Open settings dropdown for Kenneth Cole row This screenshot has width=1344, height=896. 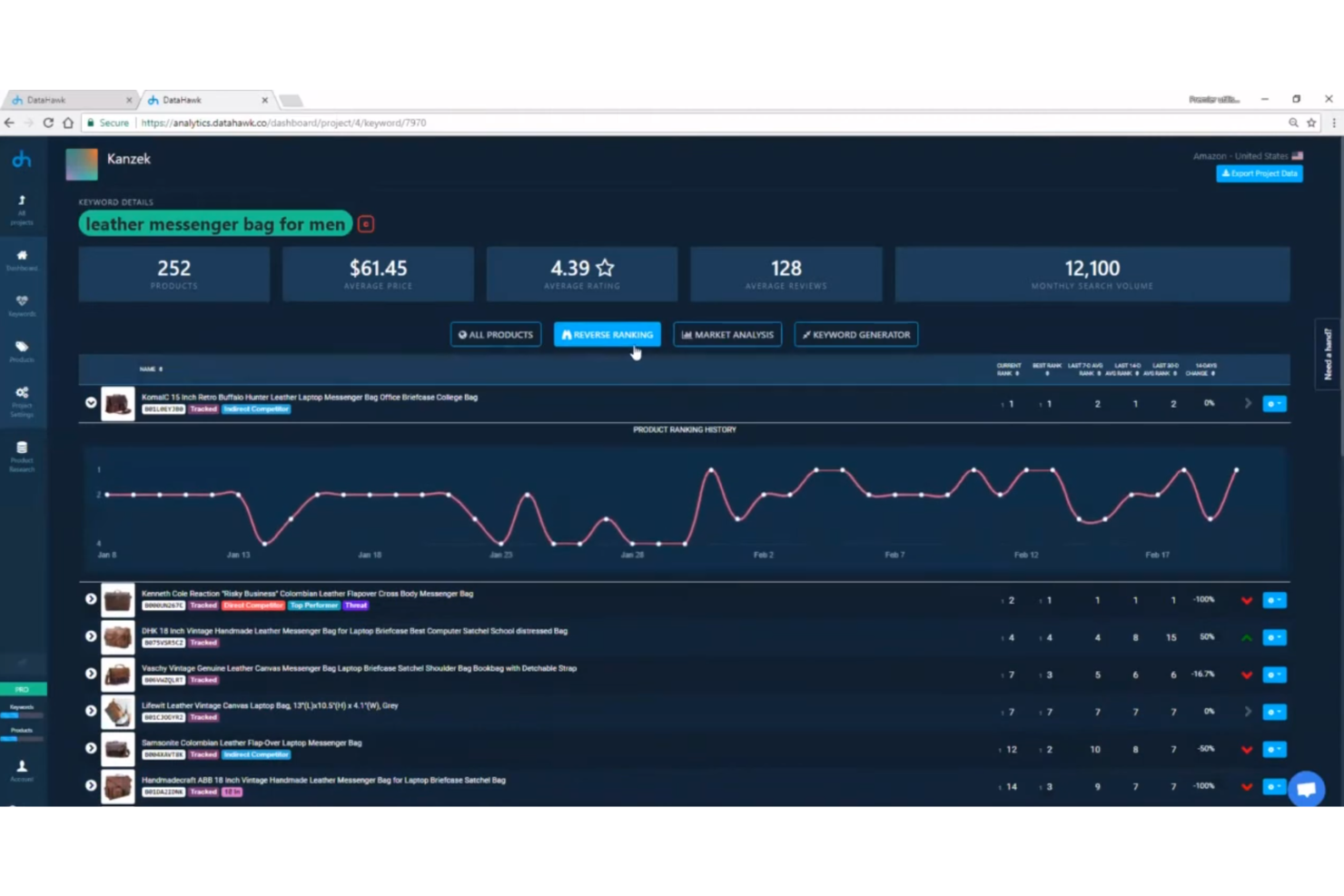1274,600
